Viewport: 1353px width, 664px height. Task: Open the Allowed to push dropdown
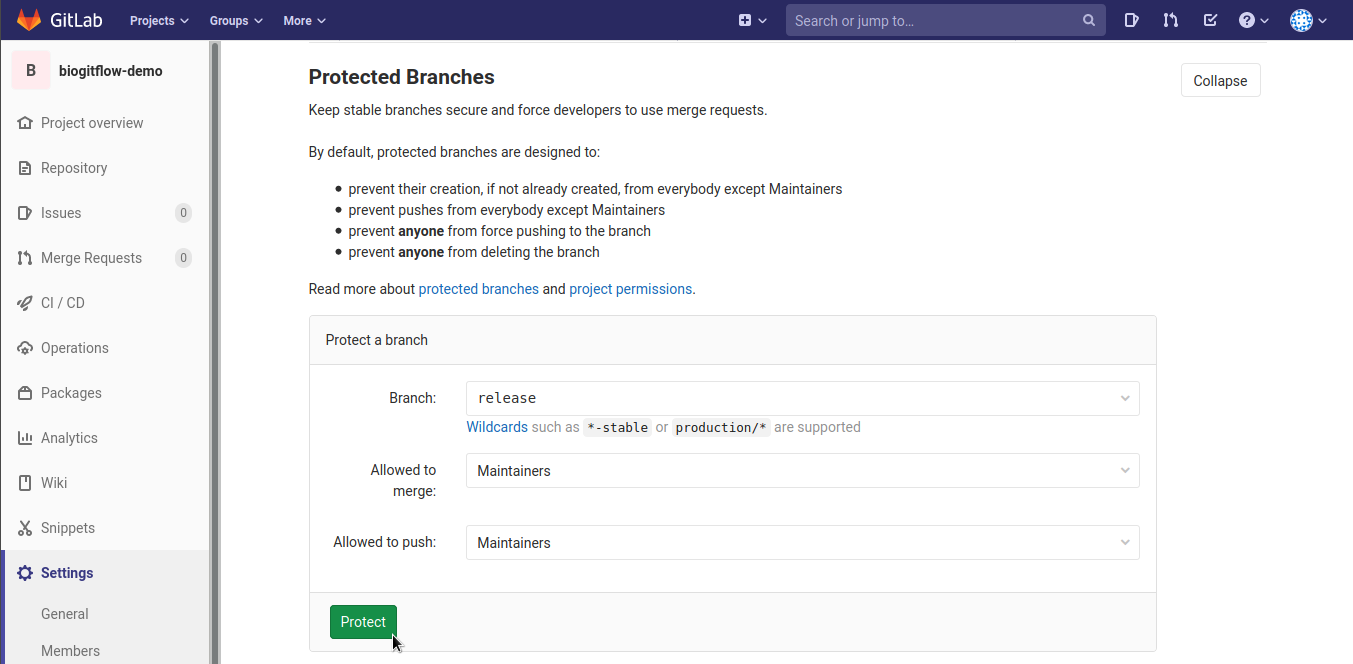tap(802, 543)
